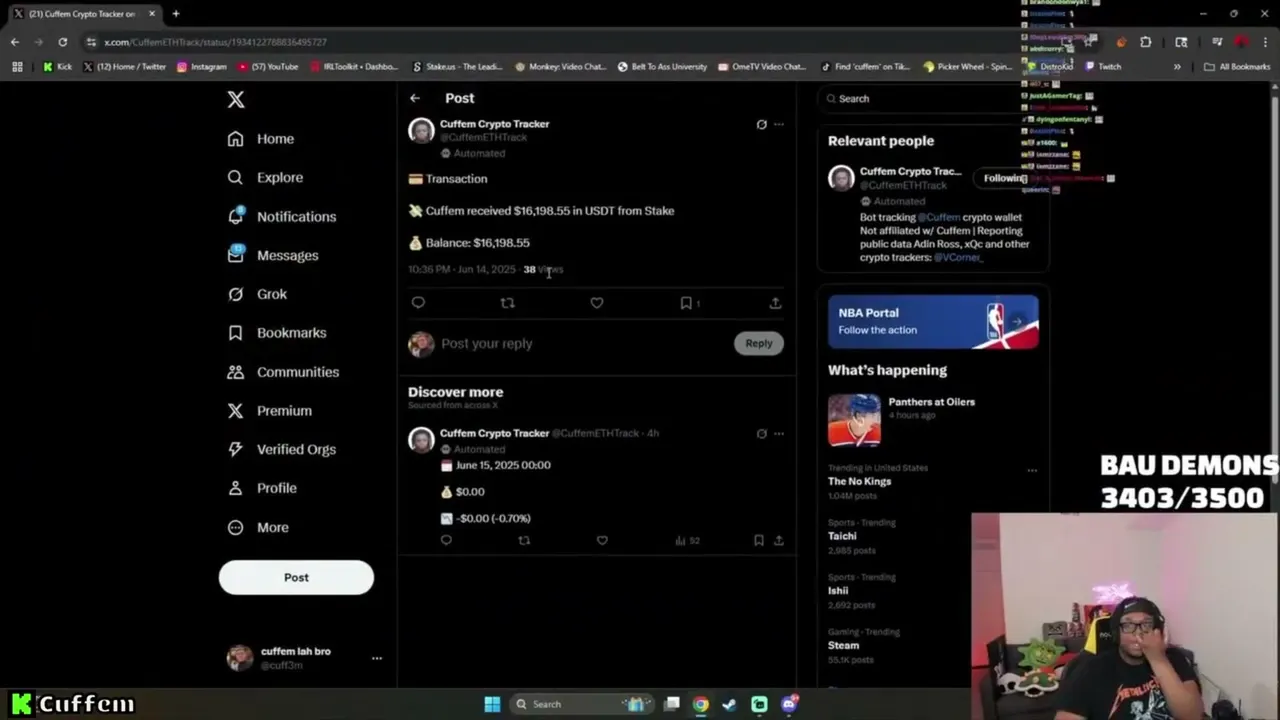Click the Grok icon on the main post
Image resolution: width=1280 pixels, height=720 pixels.
pos(762,125)
